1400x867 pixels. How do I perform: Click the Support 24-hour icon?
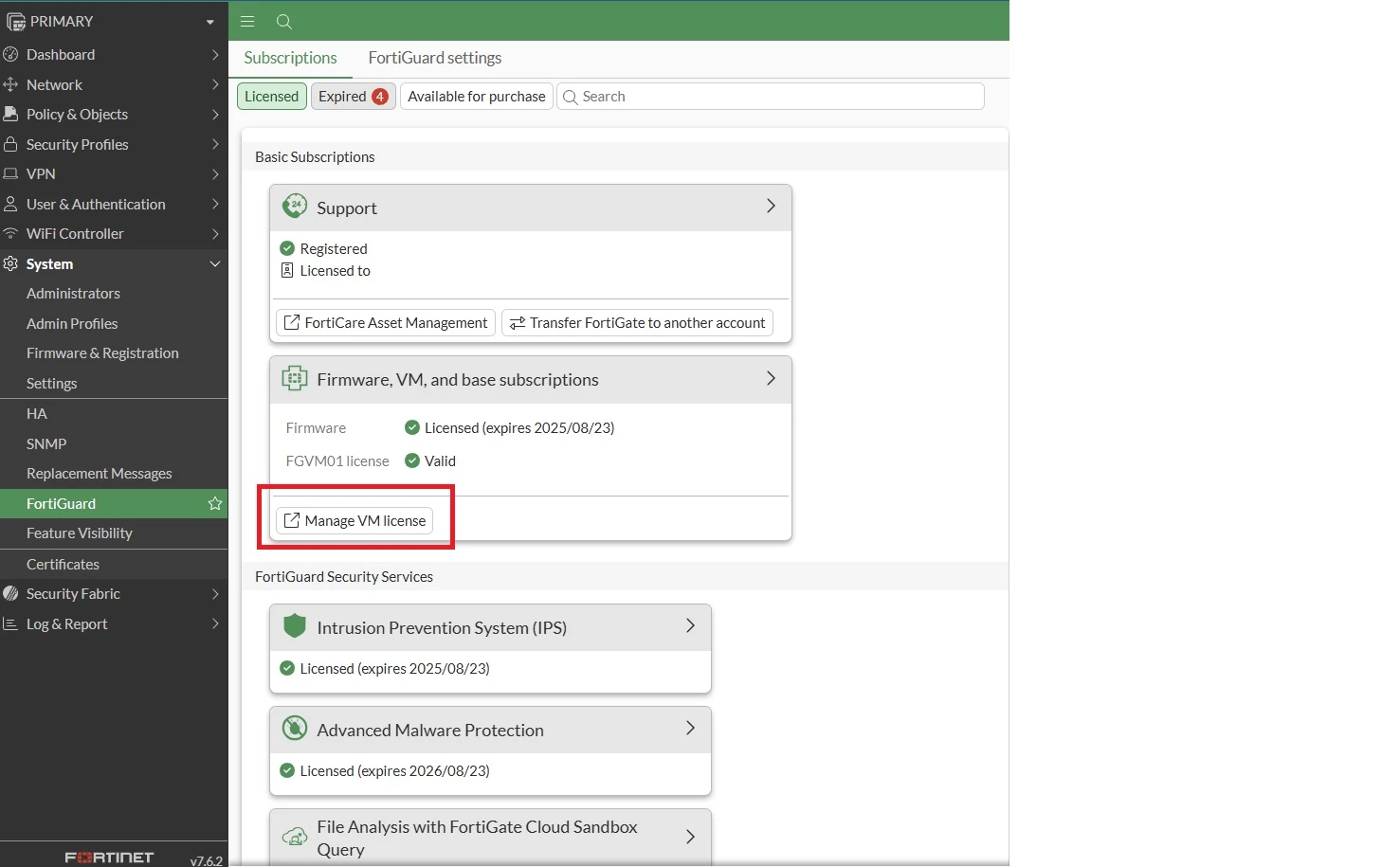(x=295, y=207)
